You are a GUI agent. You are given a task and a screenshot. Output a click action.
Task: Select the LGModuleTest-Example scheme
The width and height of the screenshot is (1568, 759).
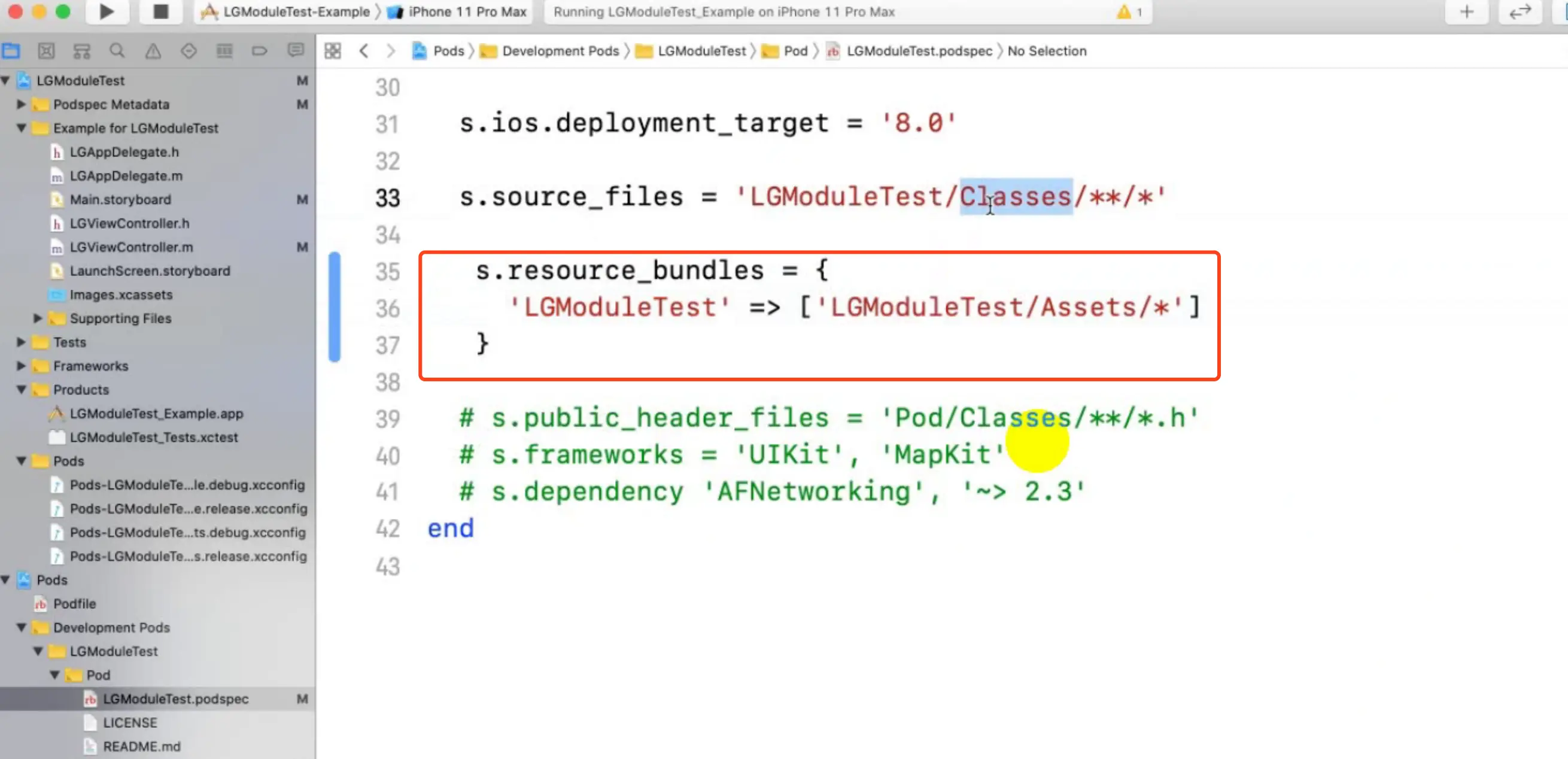296,11
